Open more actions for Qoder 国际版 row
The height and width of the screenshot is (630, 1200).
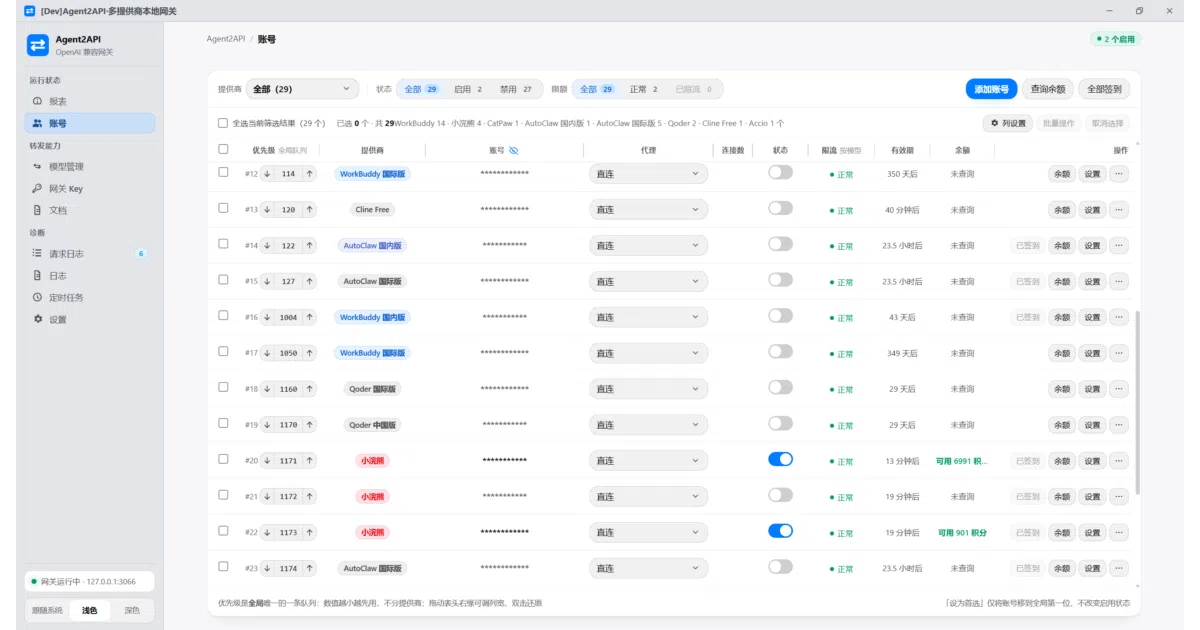1119,389
